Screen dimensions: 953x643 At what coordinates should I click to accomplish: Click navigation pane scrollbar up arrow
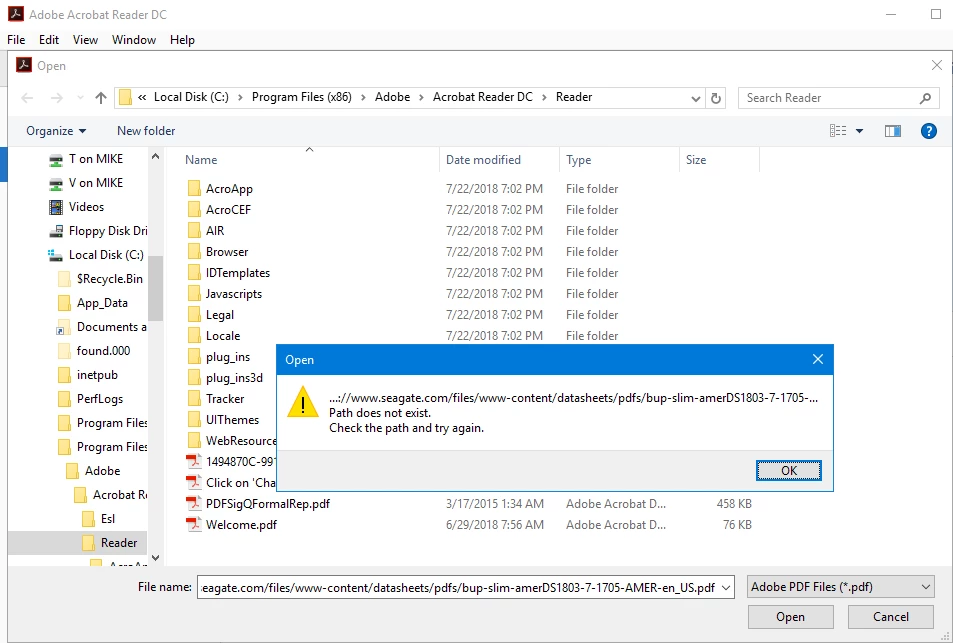(x=156, y=156)
